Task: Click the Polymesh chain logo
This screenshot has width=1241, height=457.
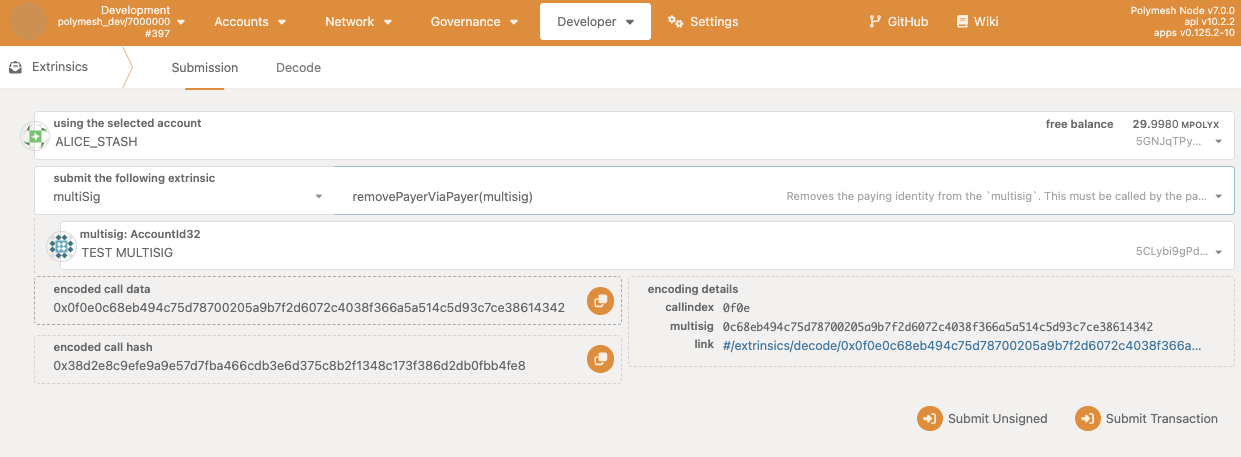Action: tap(28, 21)
